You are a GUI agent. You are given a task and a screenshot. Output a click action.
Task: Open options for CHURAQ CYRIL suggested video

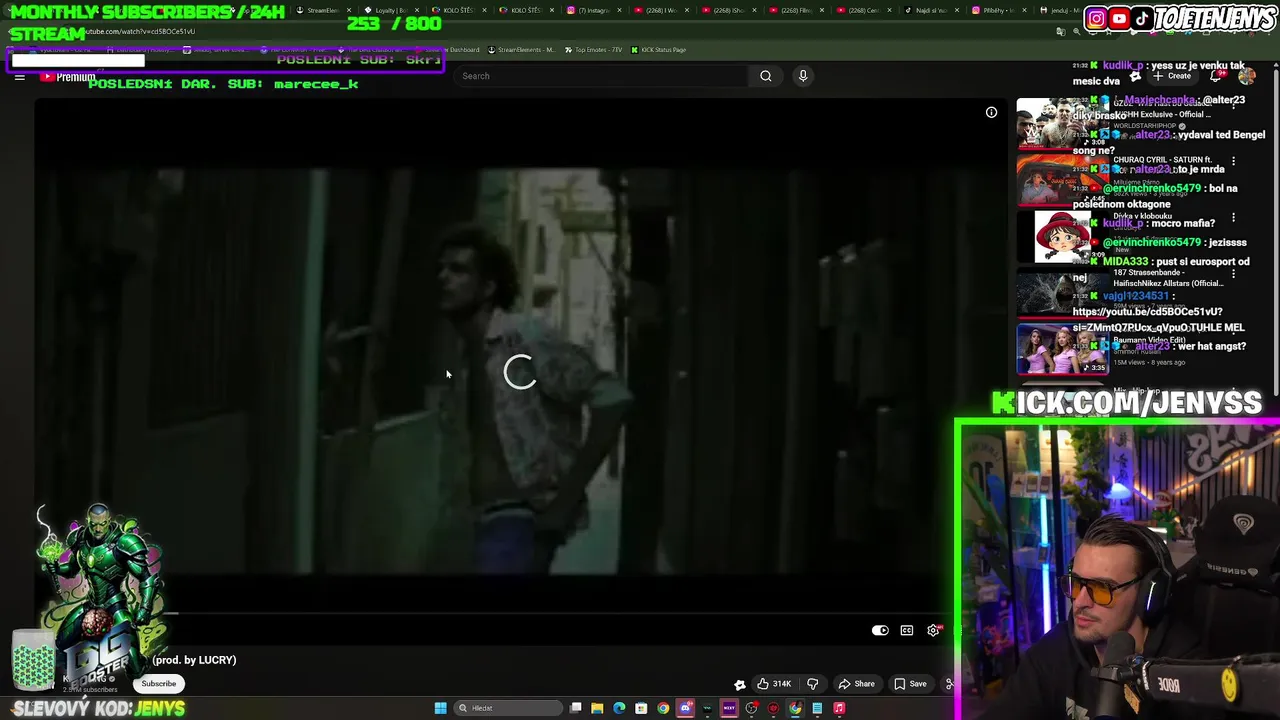coord(1233,161)
